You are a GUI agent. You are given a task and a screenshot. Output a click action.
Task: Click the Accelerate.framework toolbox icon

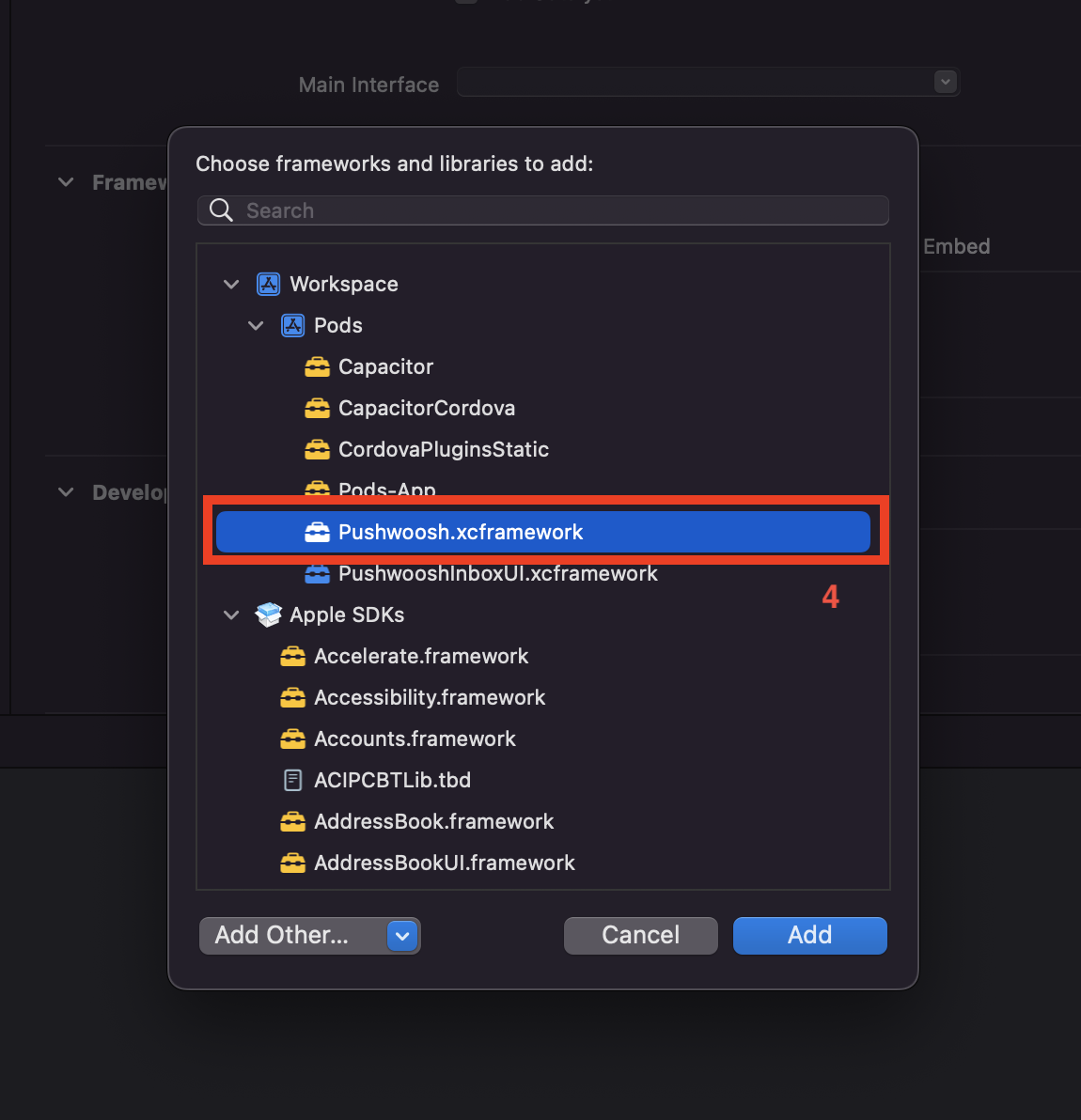(x=292, y=657)
